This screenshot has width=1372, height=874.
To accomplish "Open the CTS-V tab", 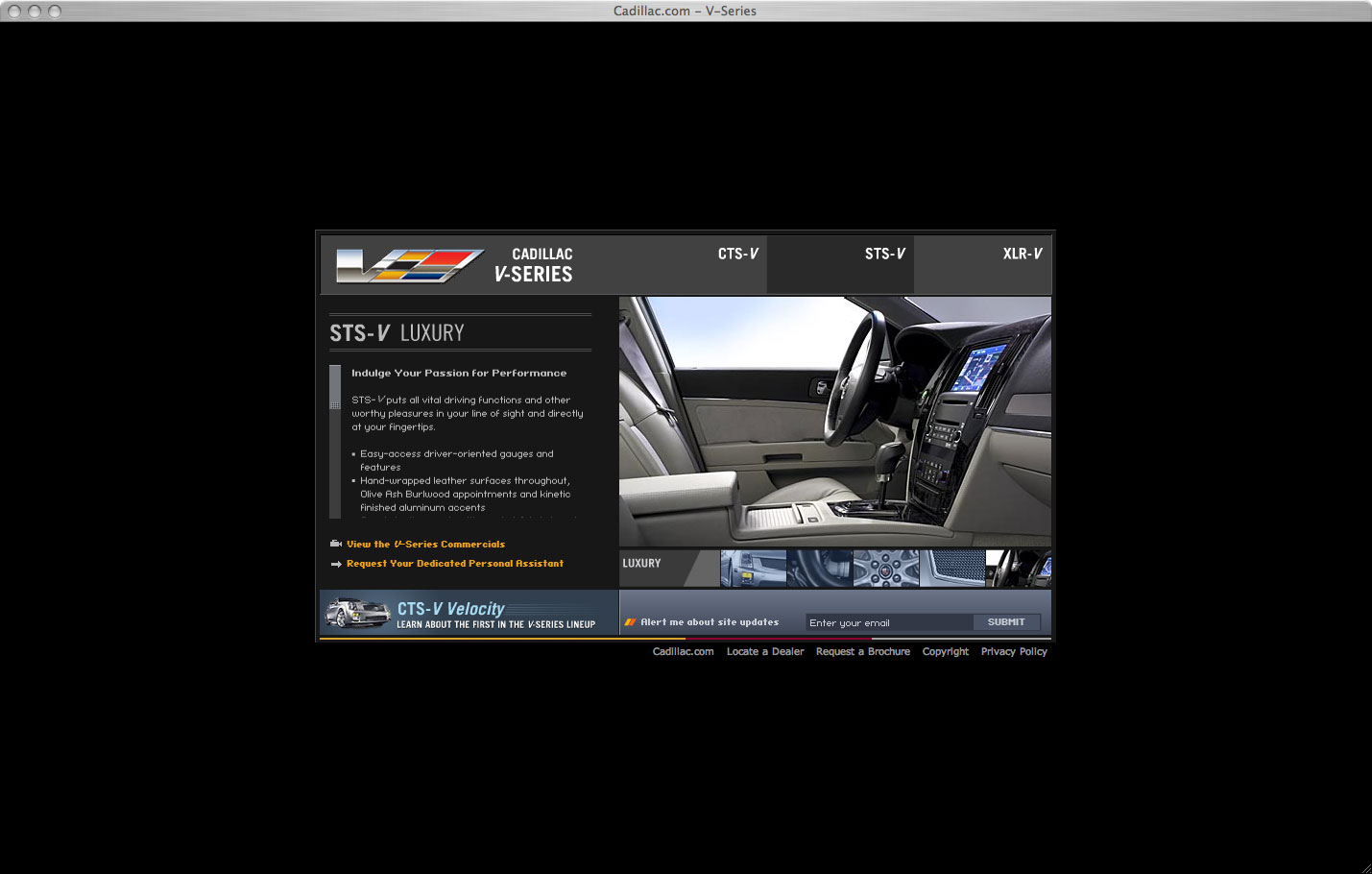I will pyautogui.click(x=738, y=254).
